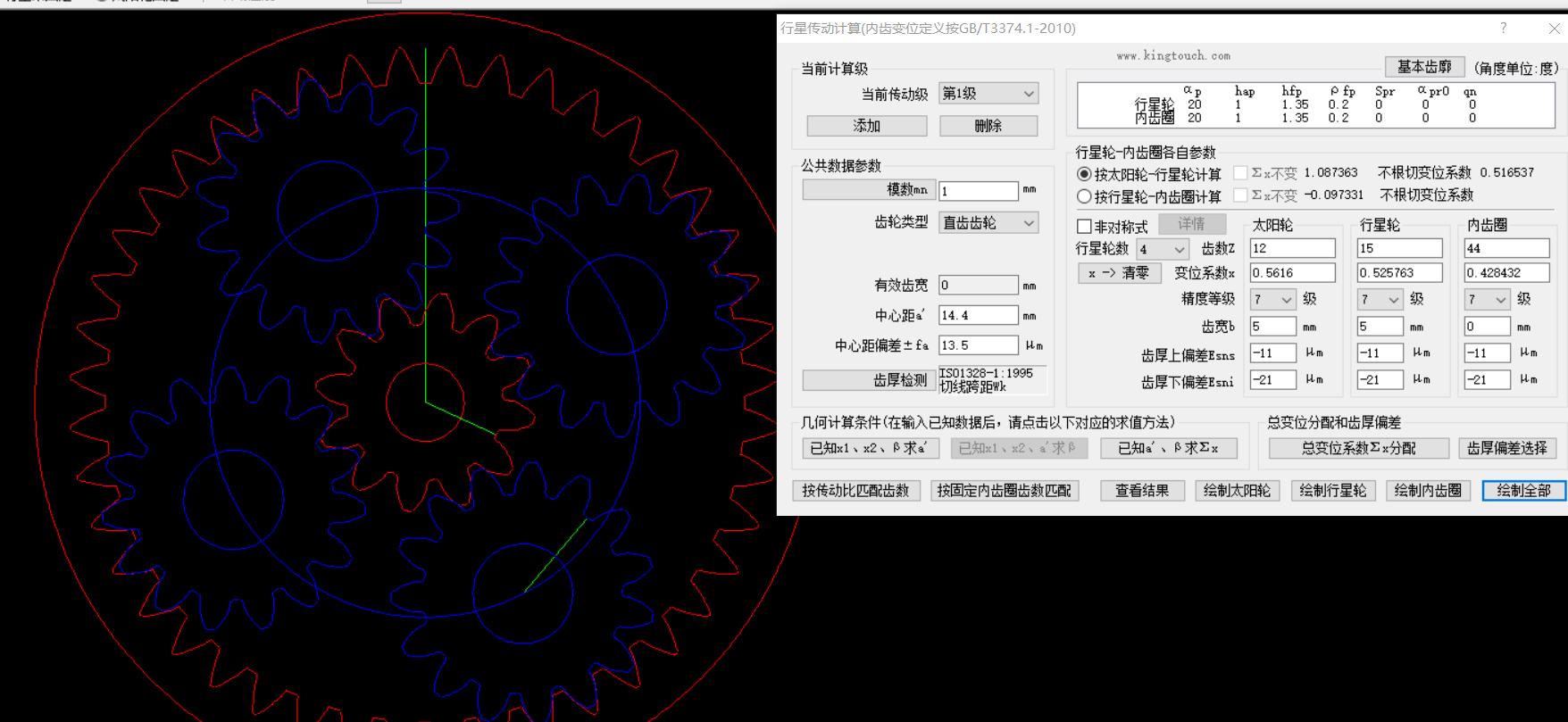
Task: Click 按传动比匹配齿数 button
Action: [856, 490]
